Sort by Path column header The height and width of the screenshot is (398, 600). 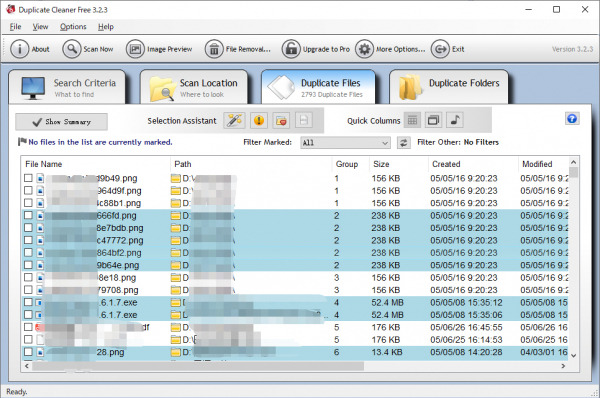click(251, 164)
